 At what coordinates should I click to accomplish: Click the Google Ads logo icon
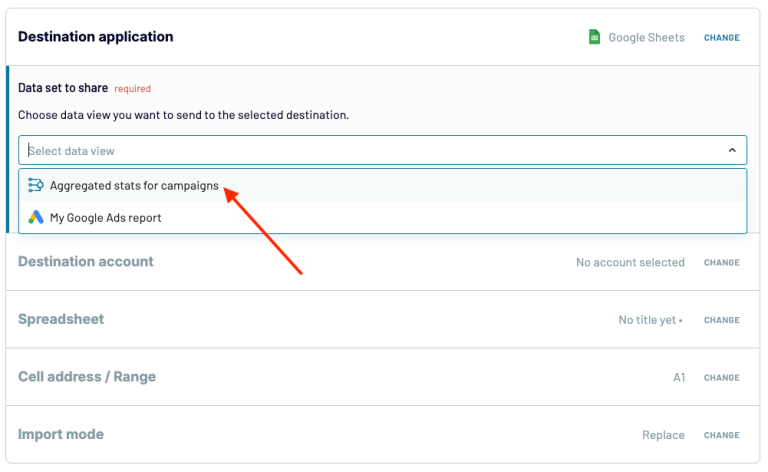click(x=36, y=217)
